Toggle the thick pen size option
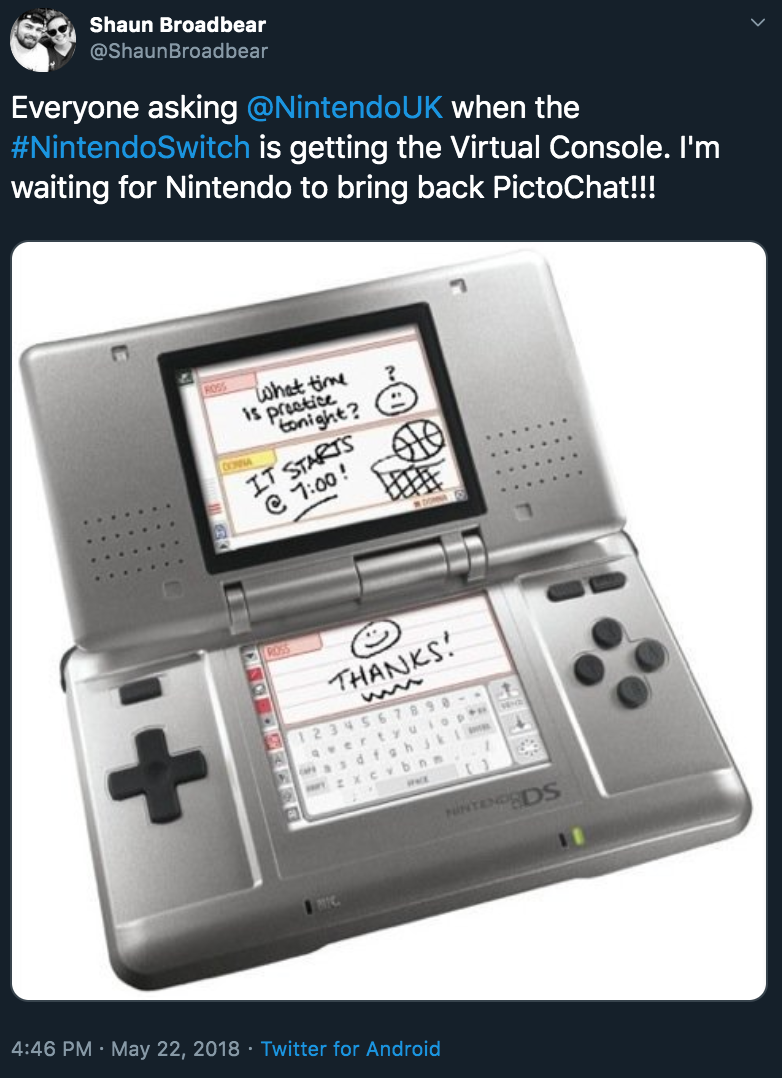Viewport: 782px width, 1078px height. (263, 705)
